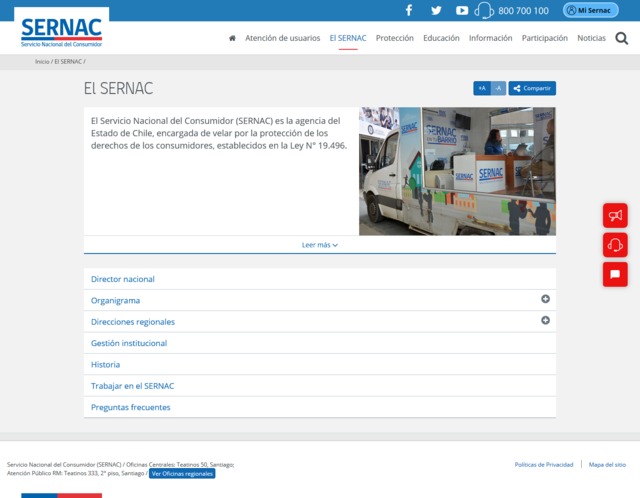Open SERNAC's Facebook page icon
Screen dimensions: 640x498
pyautogui.click(x=408, y=10)
